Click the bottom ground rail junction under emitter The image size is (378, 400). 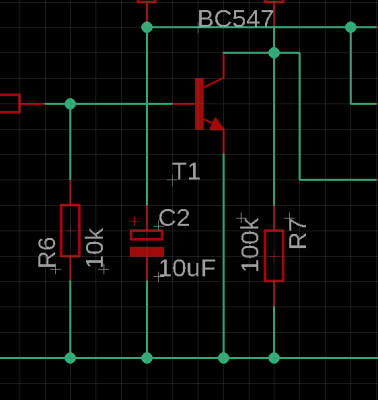point(224,358)
